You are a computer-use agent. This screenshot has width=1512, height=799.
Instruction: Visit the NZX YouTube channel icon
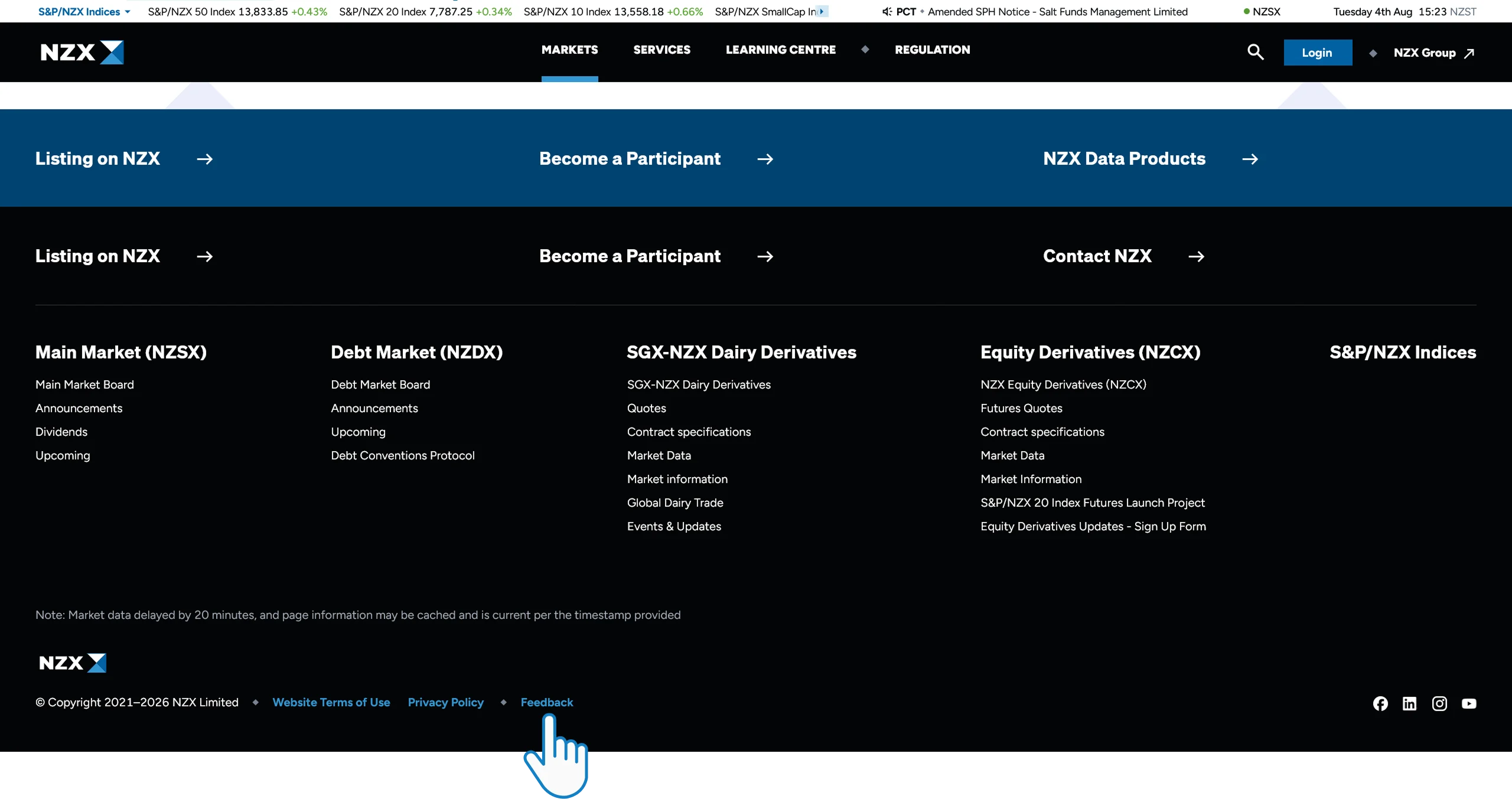tap(1469, 703)
